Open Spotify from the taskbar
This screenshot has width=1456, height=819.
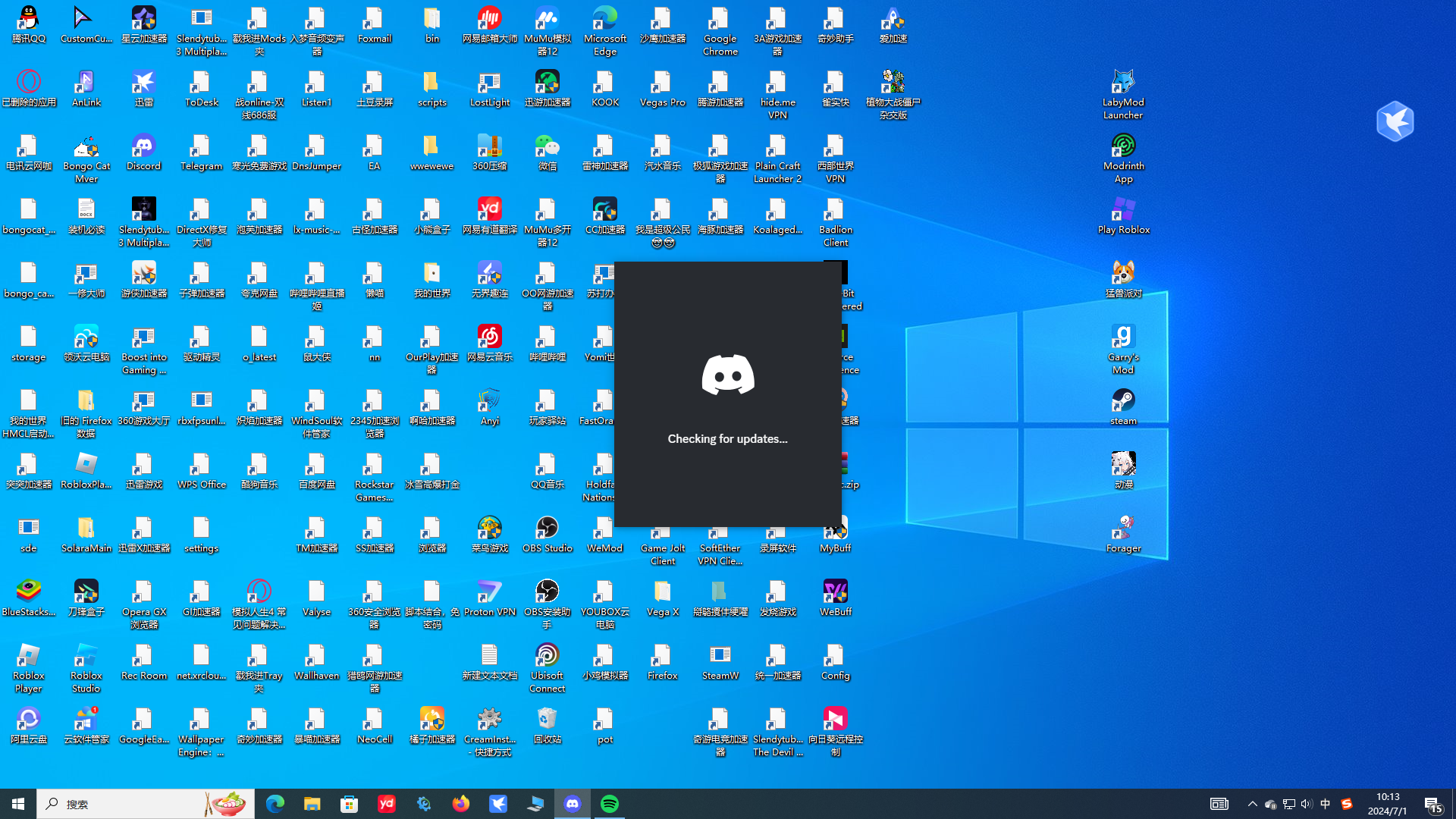click(610, 804)
